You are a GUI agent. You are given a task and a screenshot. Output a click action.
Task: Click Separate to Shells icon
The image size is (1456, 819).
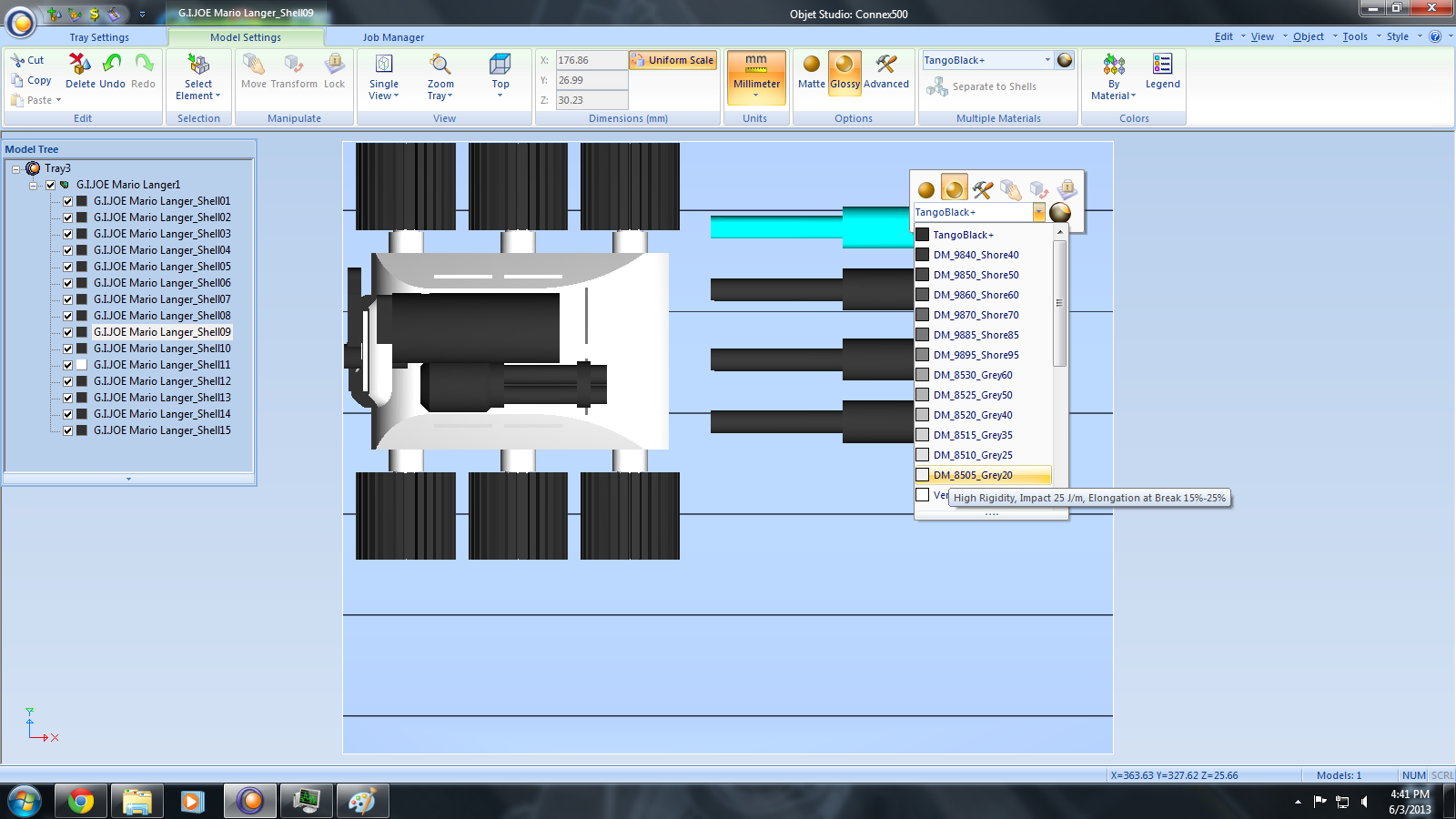click(x=937, y=86)
